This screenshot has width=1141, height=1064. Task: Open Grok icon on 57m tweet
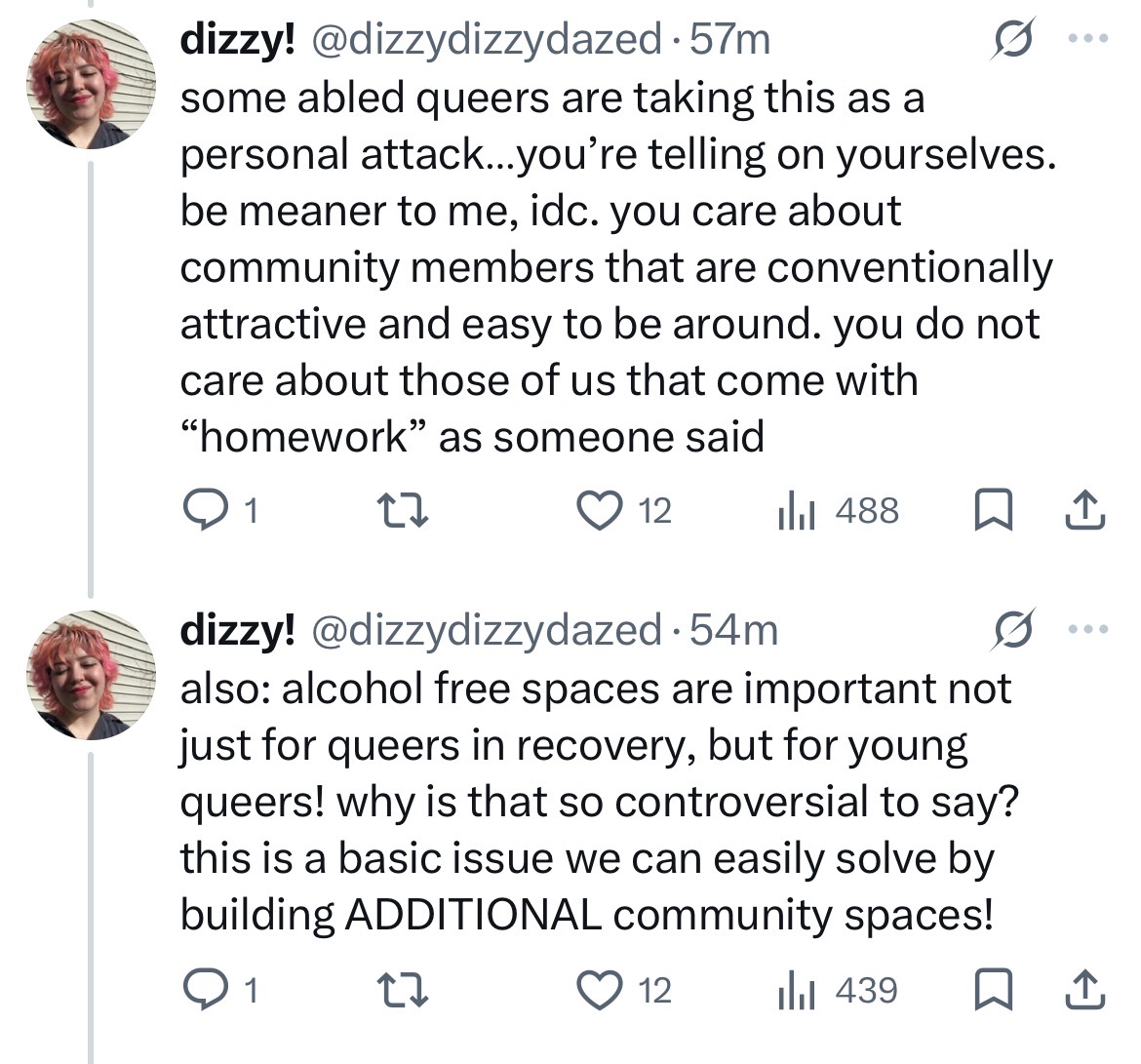tap(1011, 39)
